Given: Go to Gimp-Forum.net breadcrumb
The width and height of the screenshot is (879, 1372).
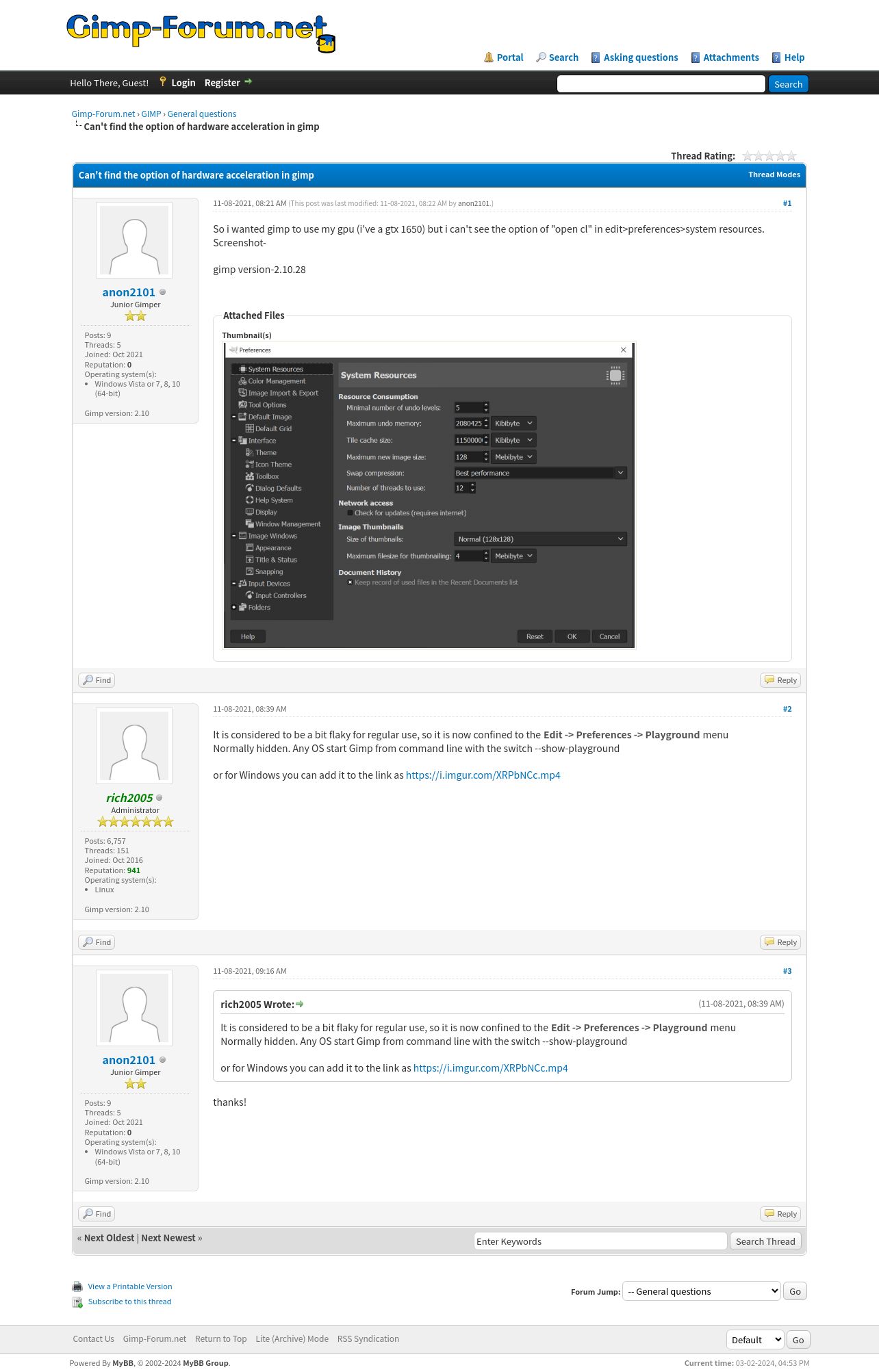Looking at the screenshot, I should coord(103,114).
